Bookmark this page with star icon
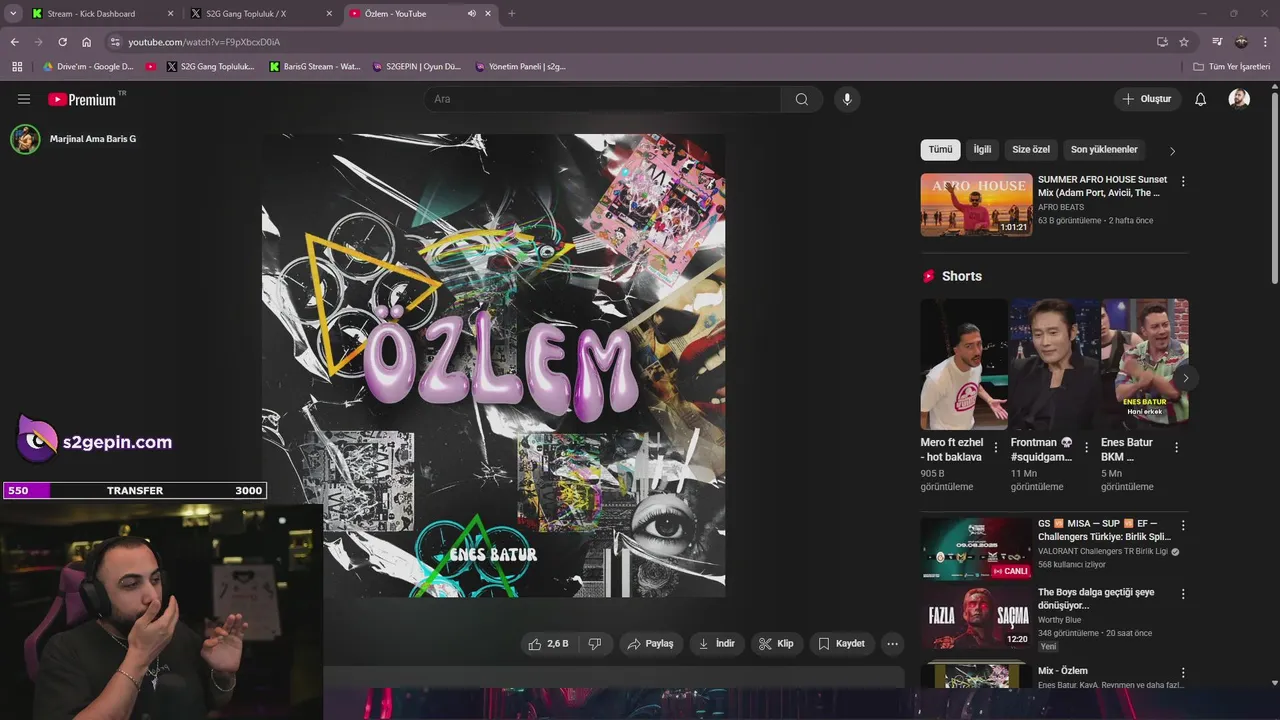This screenshot has width=1280, height=720. click(x=1184, y=42)
